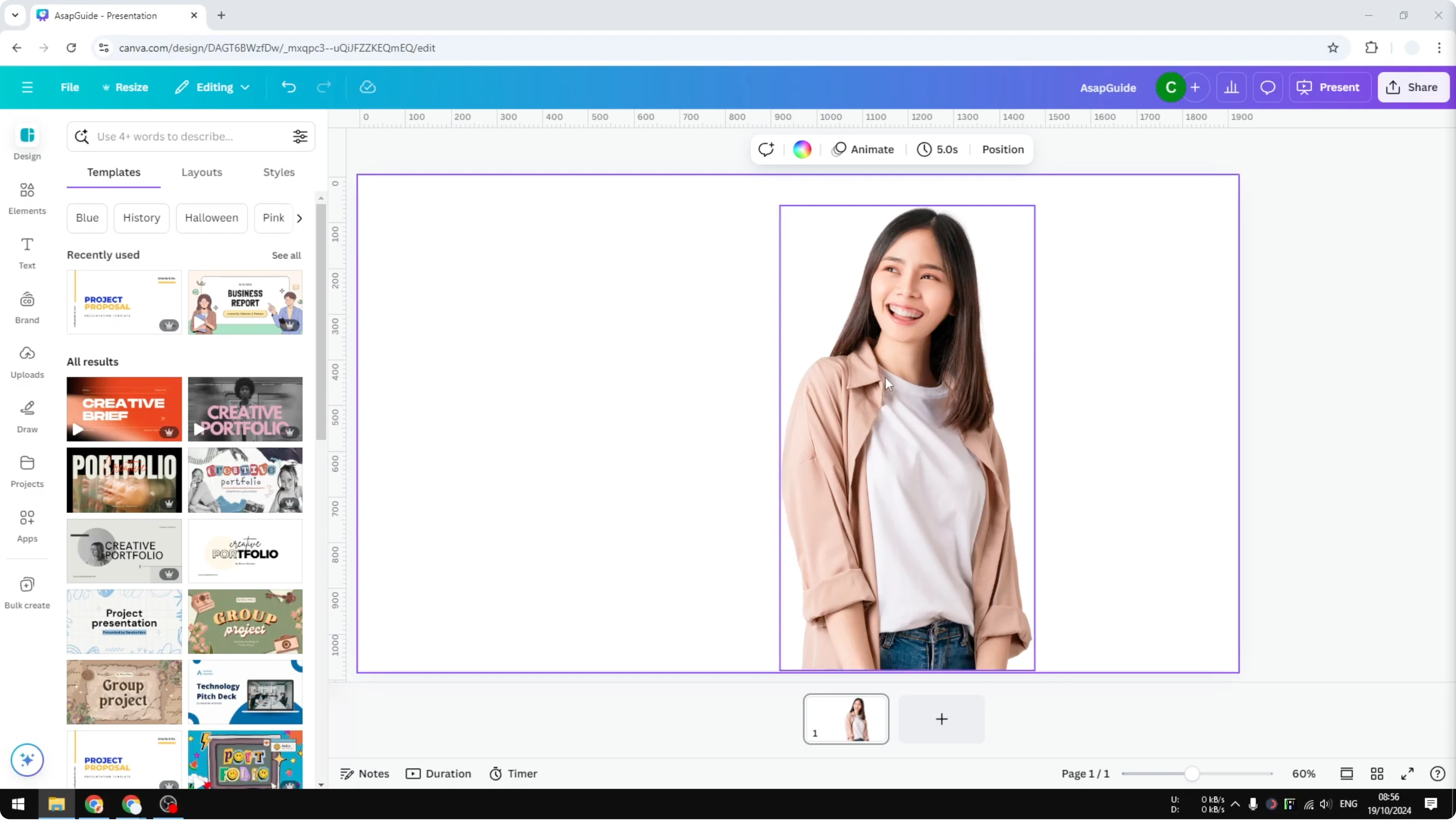Switch to the Styles tab
This screenshot has width=1456, height=820.
pos(279,172)
